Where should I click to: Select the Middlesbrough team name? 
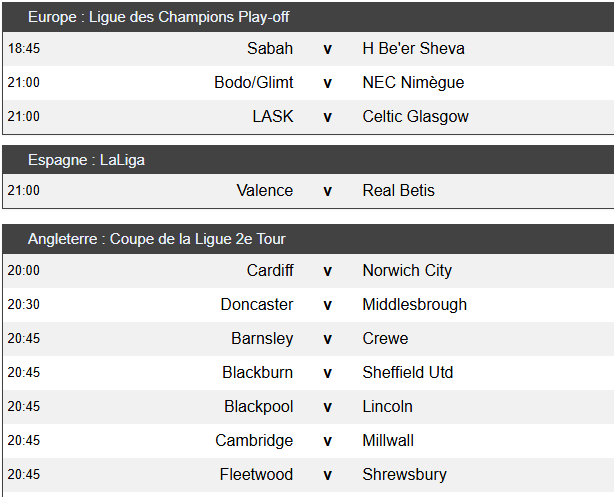point(415,304)
